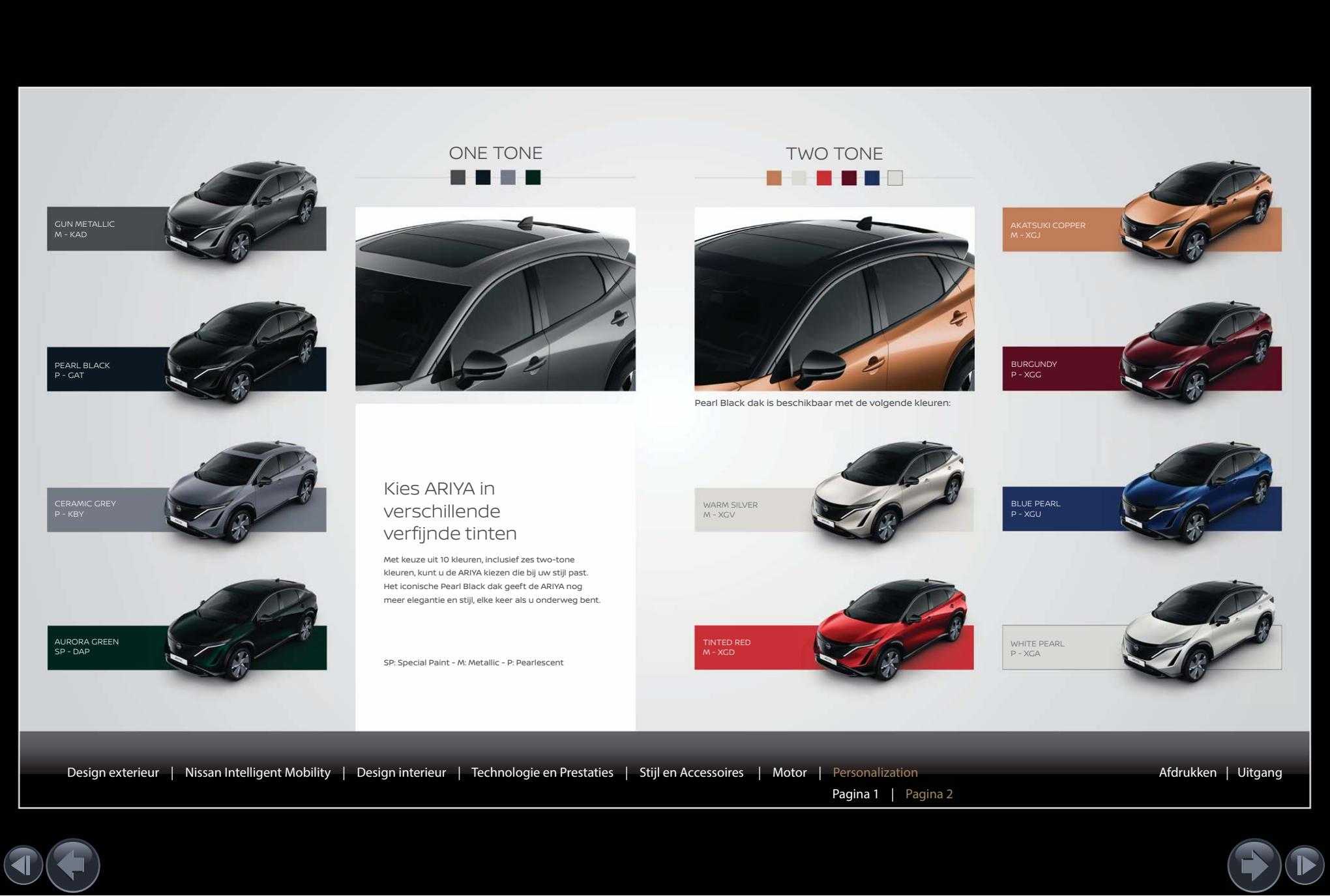The image size is (1330, 896).
Task: Switch to Pagina 2
Action: [x=929, y=794]
